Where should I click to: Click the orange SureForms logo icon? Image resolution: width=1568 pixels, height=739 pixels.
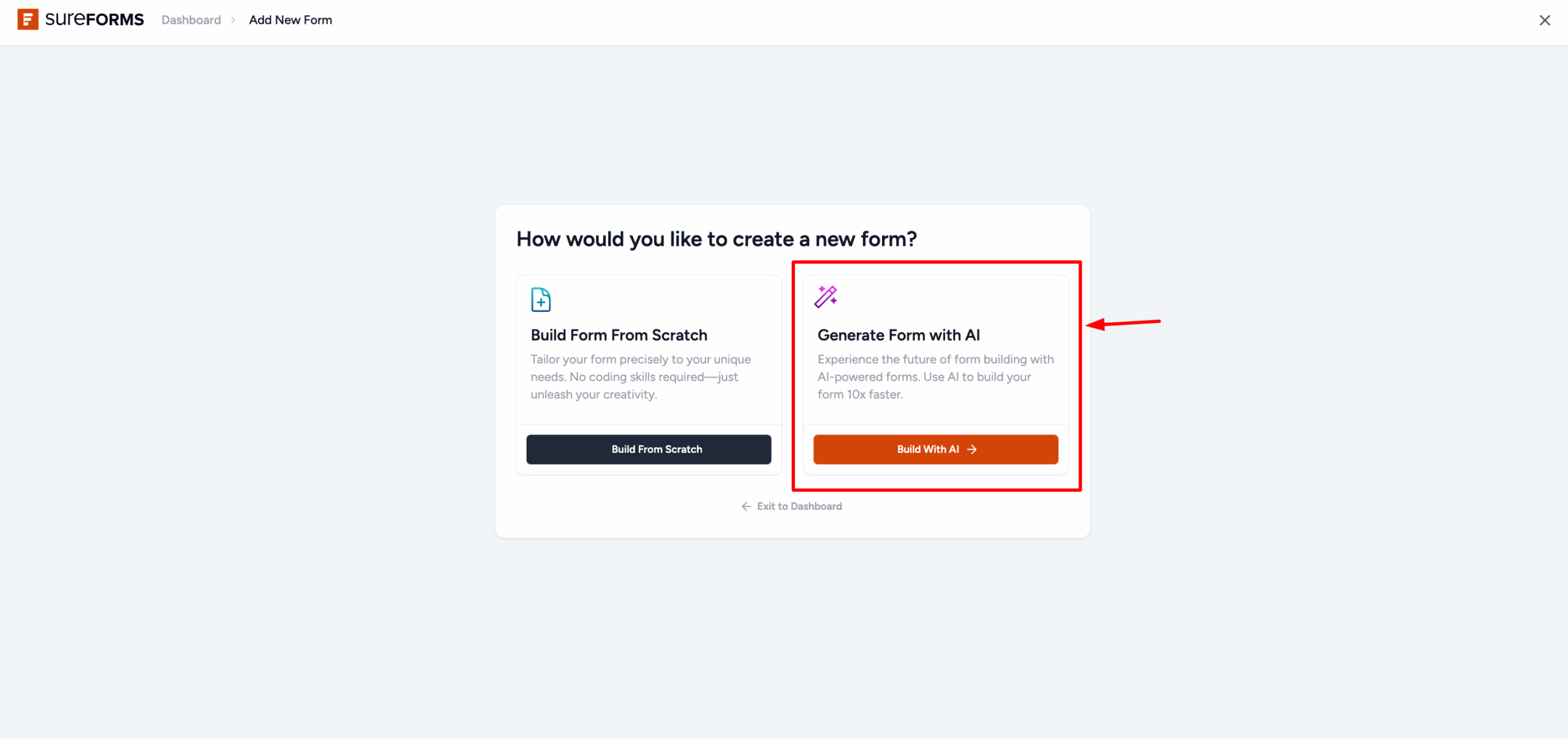point(28,20)
